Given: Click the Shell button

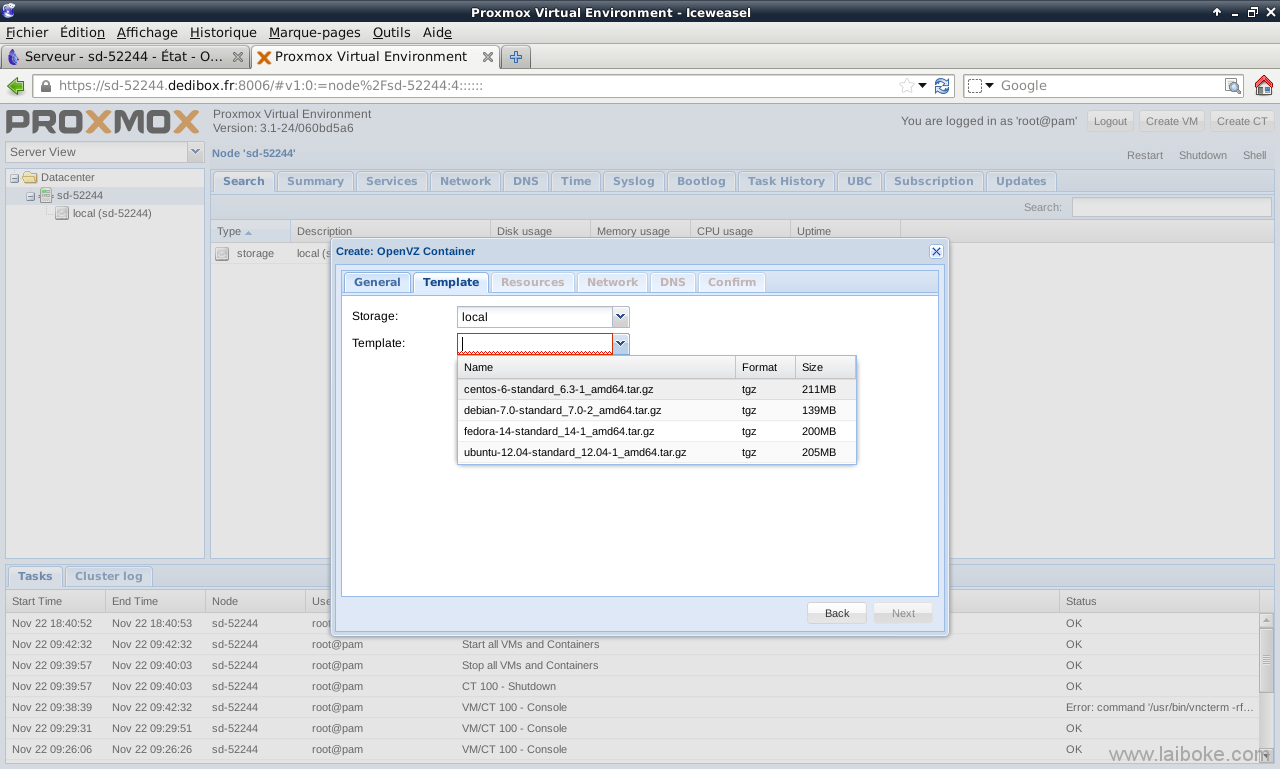Looking at the screenshot, I should (1255, 155).
